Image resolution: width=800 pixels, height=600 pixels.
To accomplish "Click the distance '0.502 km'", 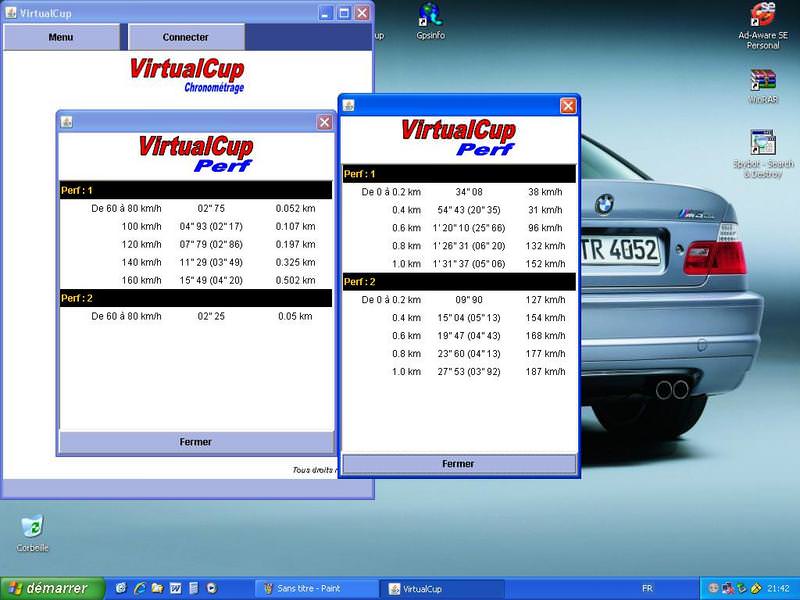I will [x=295, y=280].
